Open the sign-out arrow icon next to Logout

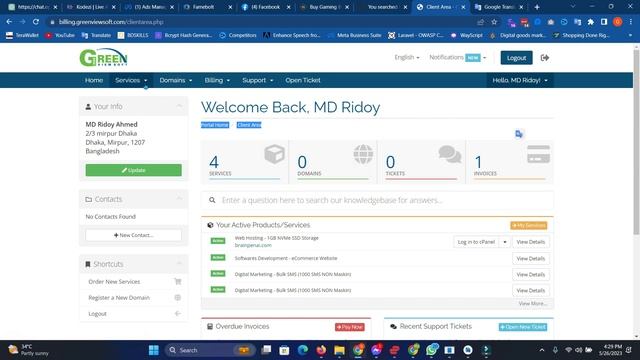544,58
